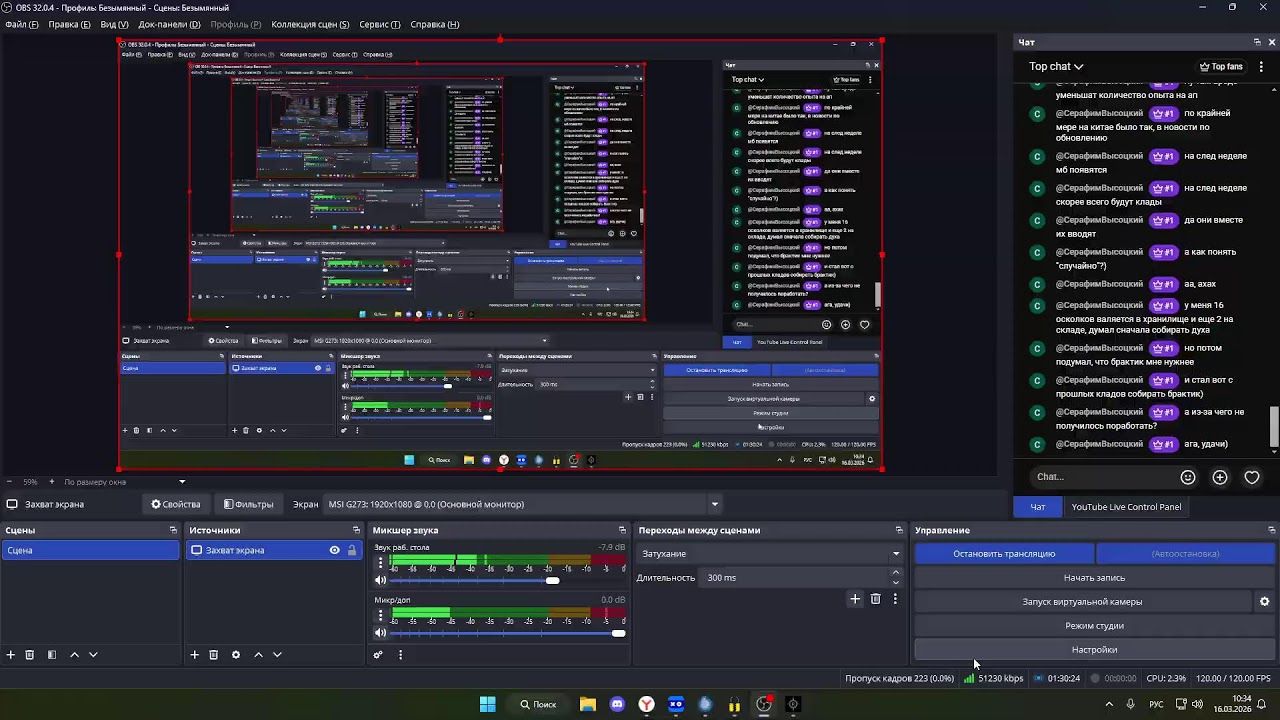This screenshot has width=1280, height=720.
Task: Increase transition duration with up arrow
Action: (895, 573)
